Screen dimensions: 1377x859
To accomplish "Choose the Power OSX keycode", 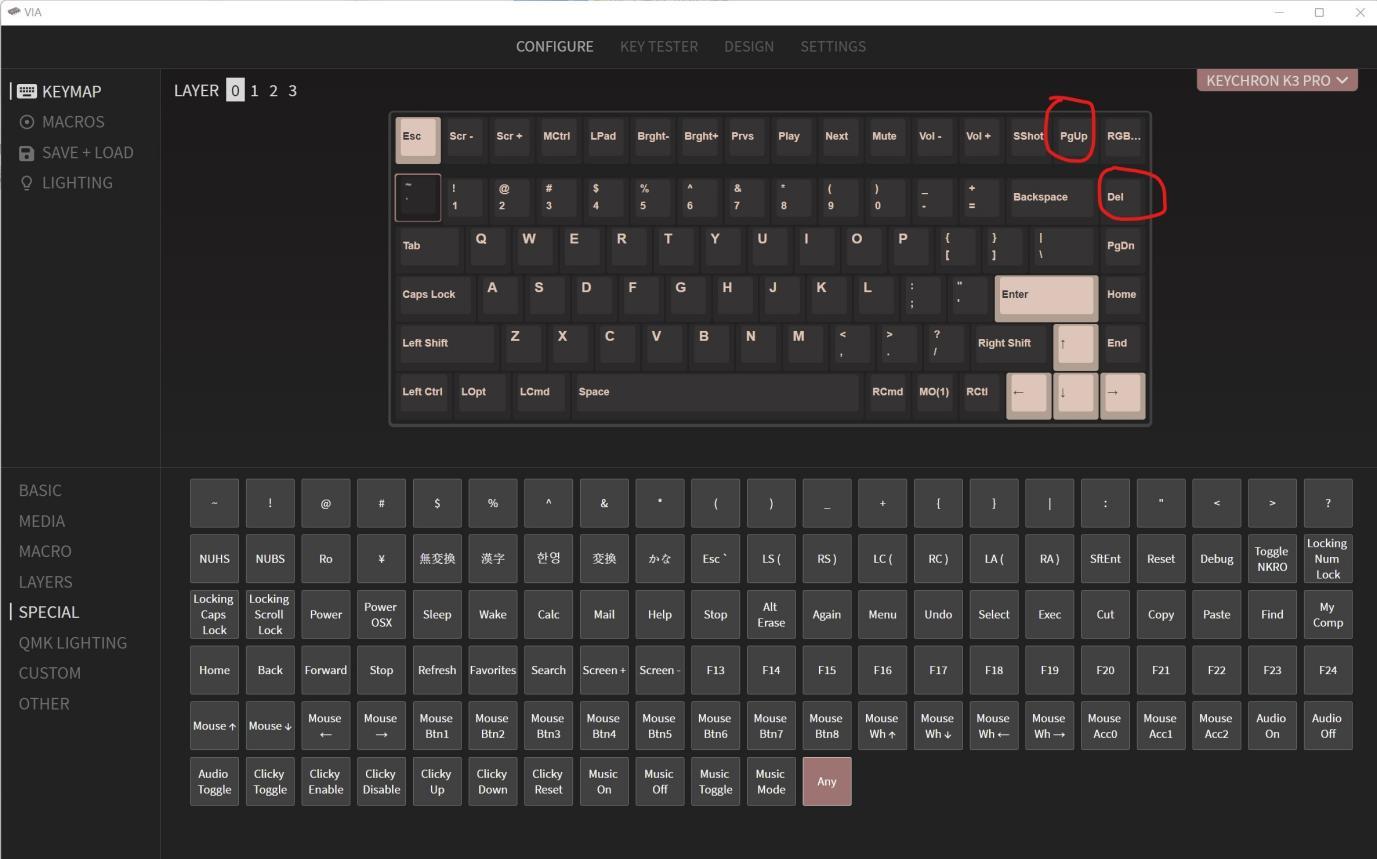I will [381, 615].
